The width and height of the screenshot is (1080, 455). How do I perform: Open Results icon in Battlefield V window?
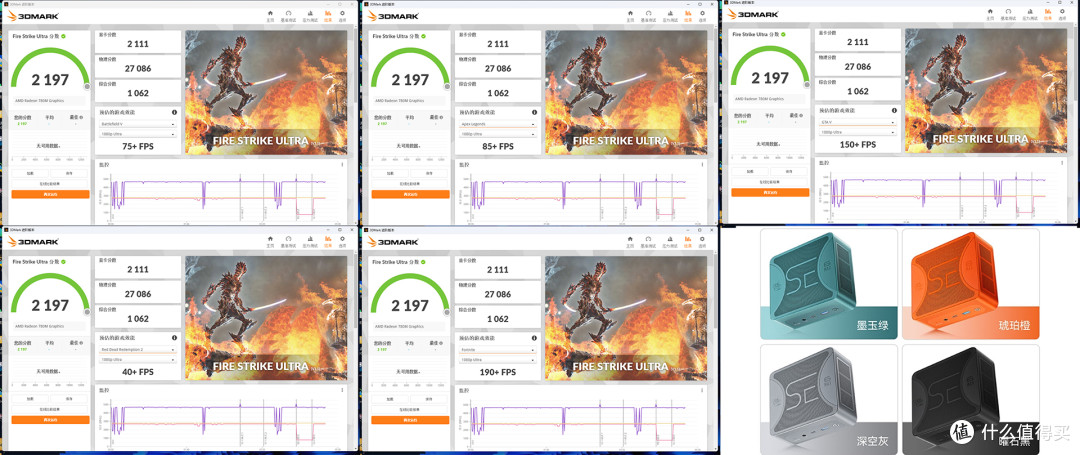click(327, 15)
